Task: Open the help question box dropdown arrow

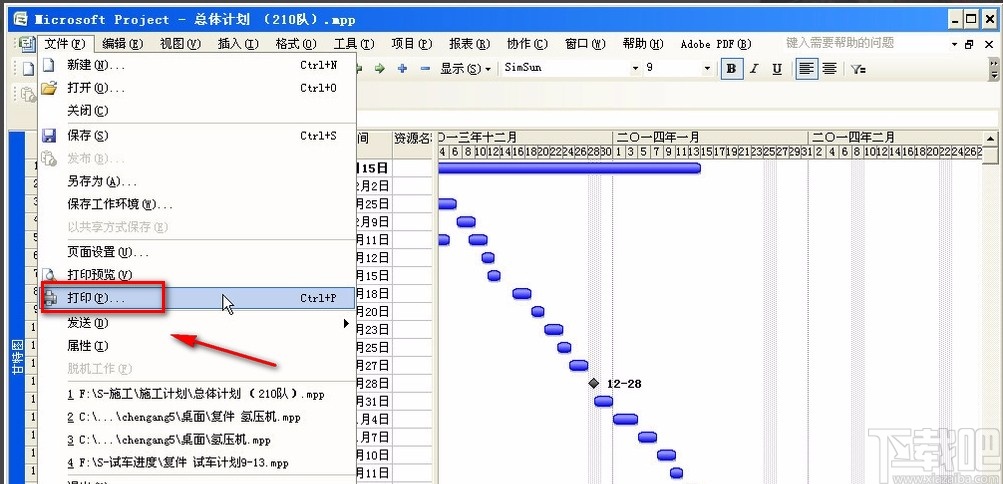Action: (x=954, y=44)
